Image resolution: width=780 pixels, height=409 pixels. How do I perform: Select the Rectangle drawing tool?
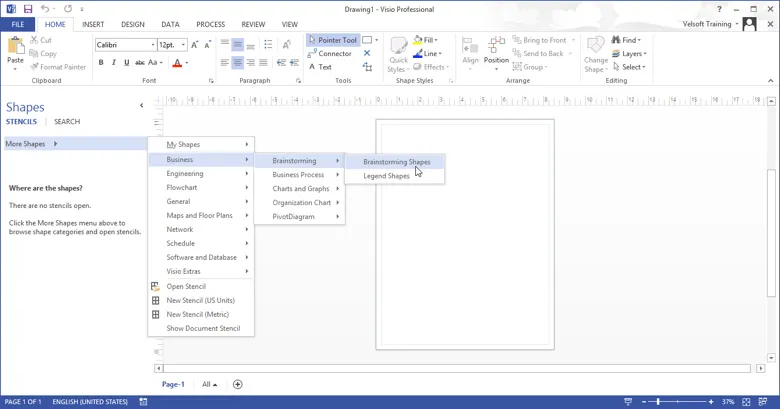click(x=367, y=40)
